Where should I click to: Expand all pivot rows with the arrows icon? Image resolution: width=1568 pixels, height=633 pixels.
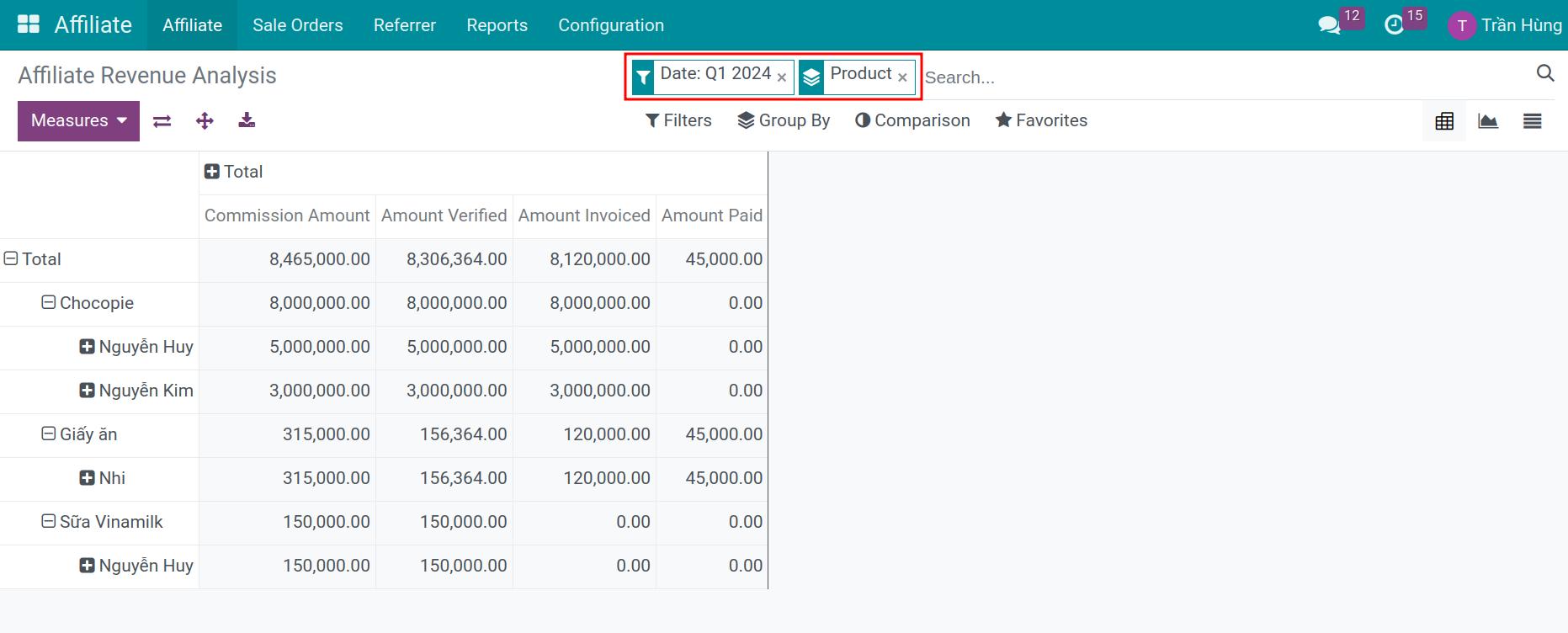[205, 121]
